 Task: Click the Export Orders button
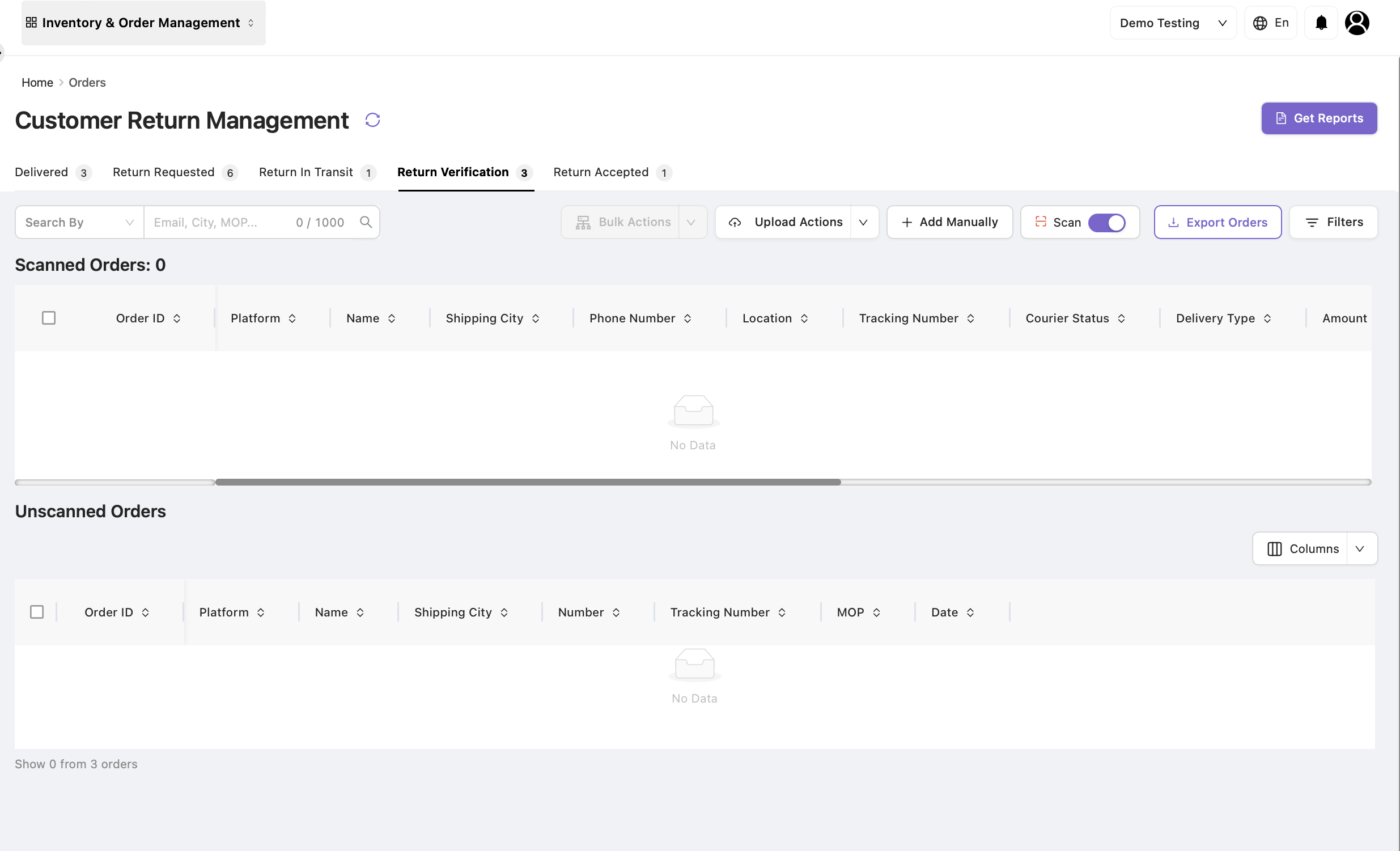tap(1217, 222)
